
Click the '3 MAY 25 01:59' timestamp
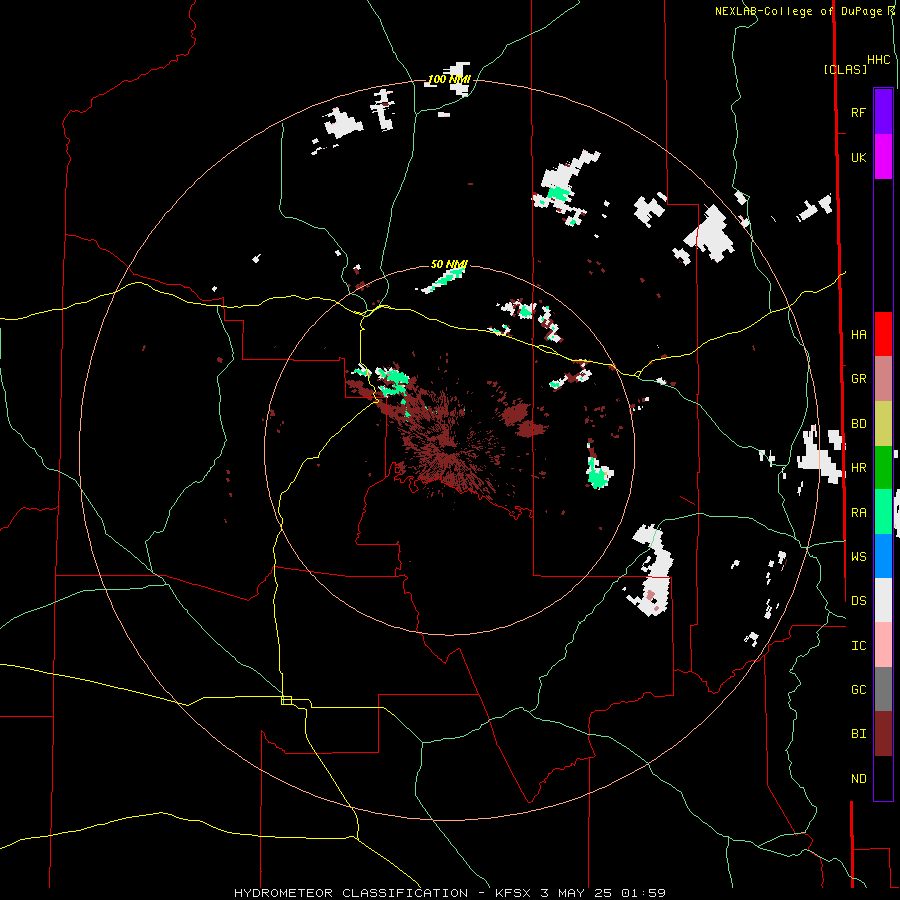pyautogui.click(x=603, y=893)
